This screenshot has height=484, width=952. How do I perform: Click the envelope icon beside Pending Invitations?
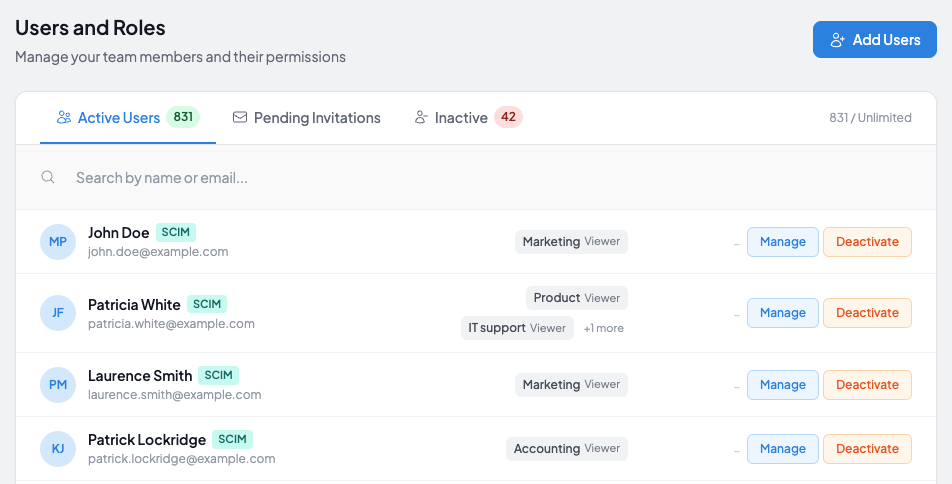[240, 117]
